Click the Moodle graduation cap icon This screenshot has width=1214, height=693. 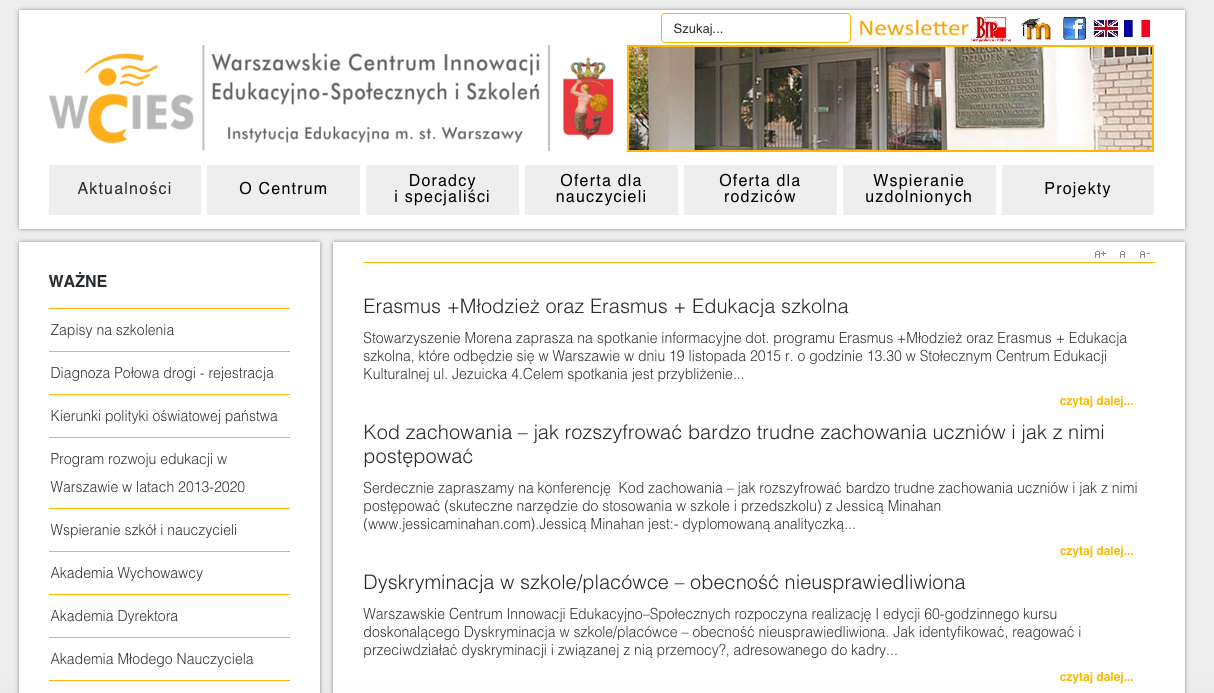click(1036, 28)
